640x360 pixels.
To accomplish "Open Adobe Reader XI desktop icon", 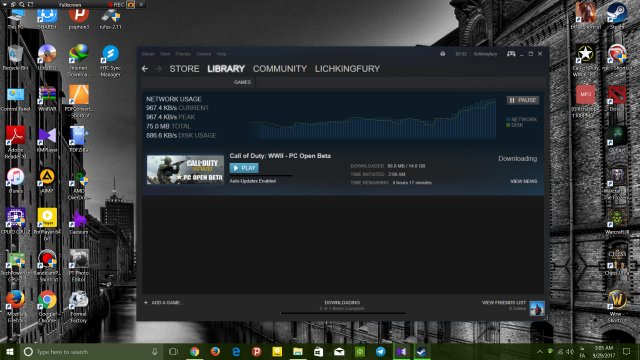I will pyautogui.click(x=16, y=142).
